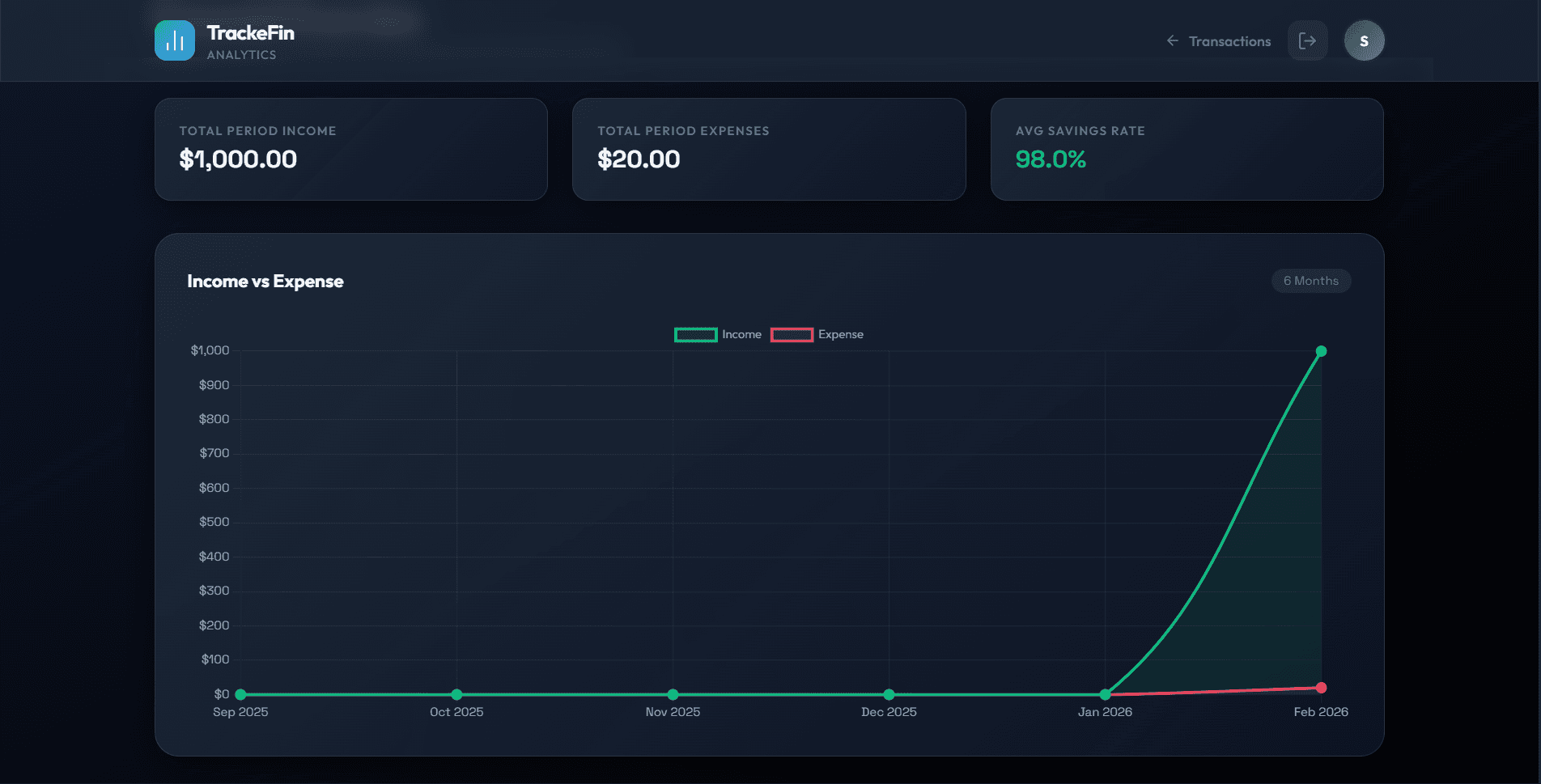
Task: Click the logout icon in the header
Action: pos(1307,40)
